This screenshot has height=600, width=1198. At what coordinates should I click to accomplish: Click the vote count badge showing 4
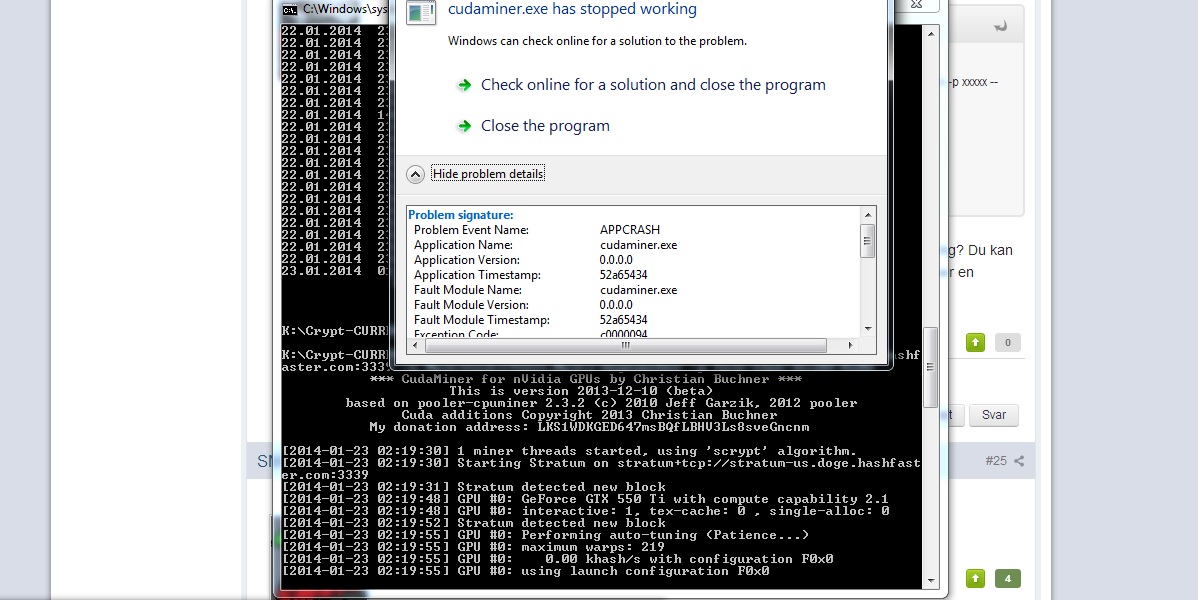tap(1008, 579)
